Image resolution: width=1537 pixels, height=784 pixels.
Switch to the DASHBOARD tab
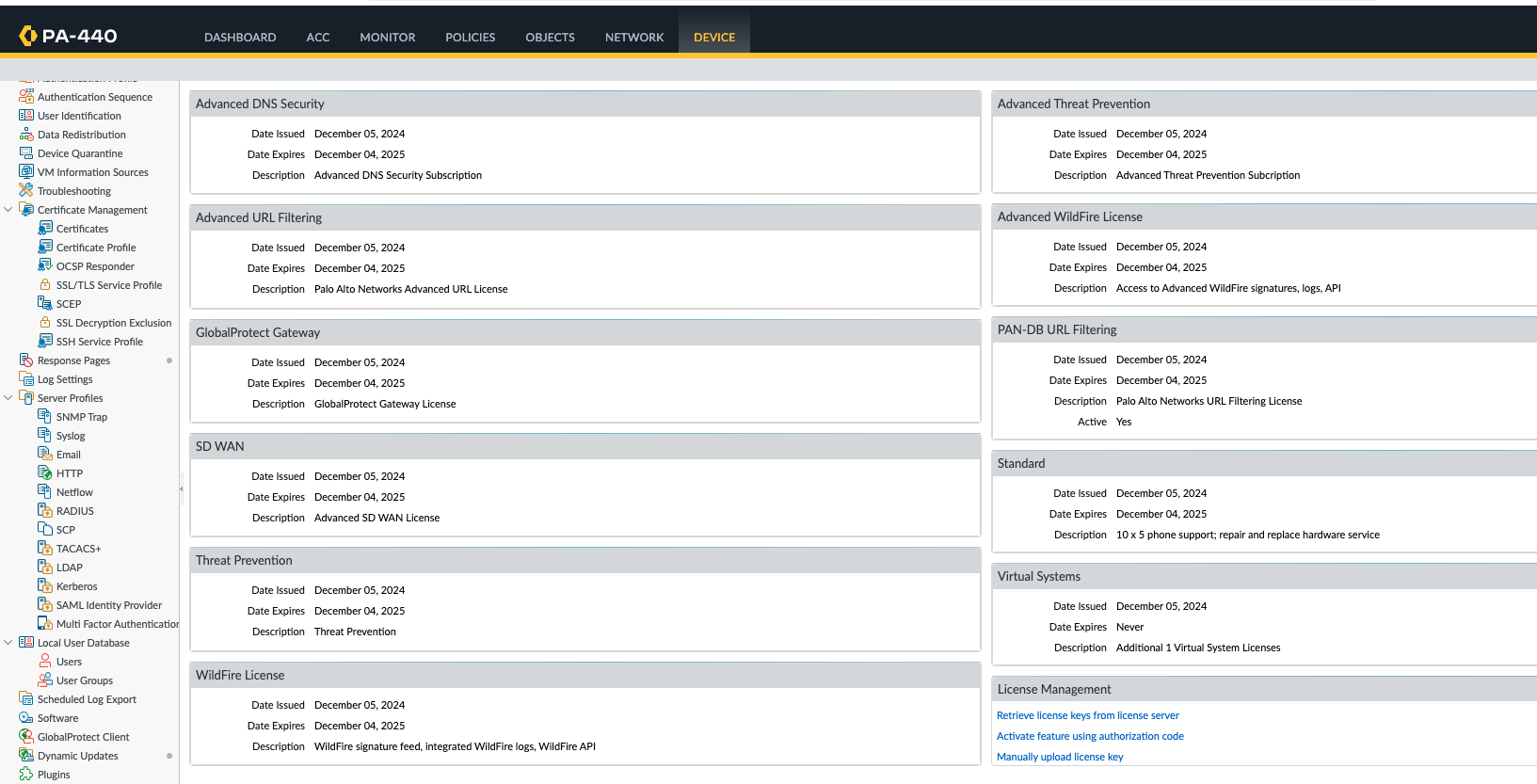pyautogui.click(x=240, y=38)
